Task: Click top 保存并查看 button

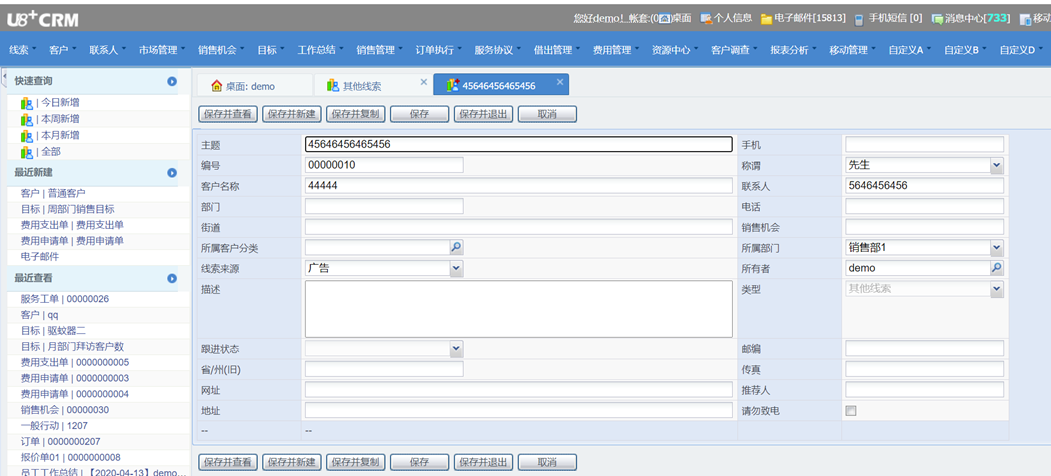Action: coord(229,114)
